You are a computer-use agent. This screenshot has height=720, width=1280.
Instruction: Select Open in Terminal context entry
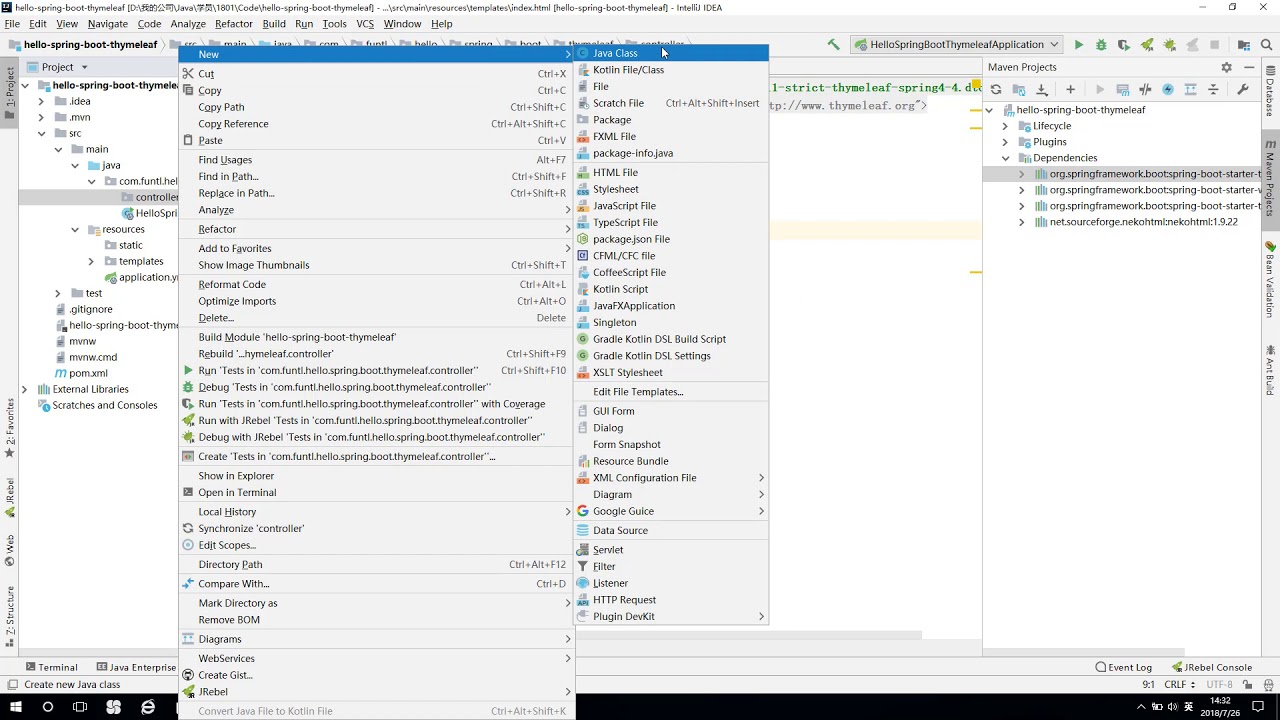coord(376,492)
